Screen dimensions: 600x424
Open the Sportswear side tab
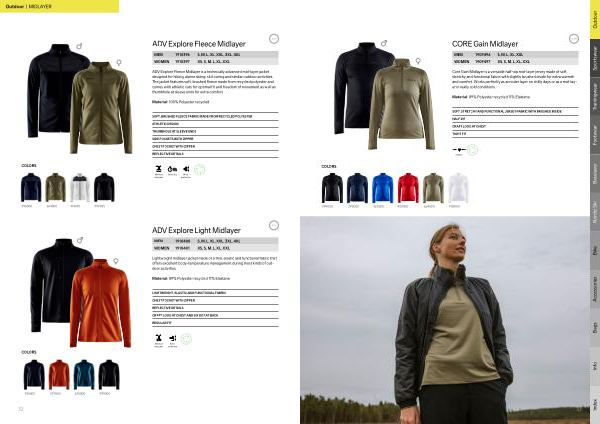(595, 58)
